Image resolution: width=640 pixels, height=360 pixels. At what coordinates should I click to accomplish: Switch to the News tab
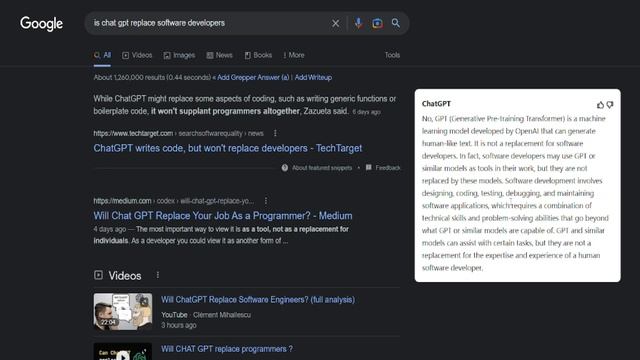click(219, 55)
